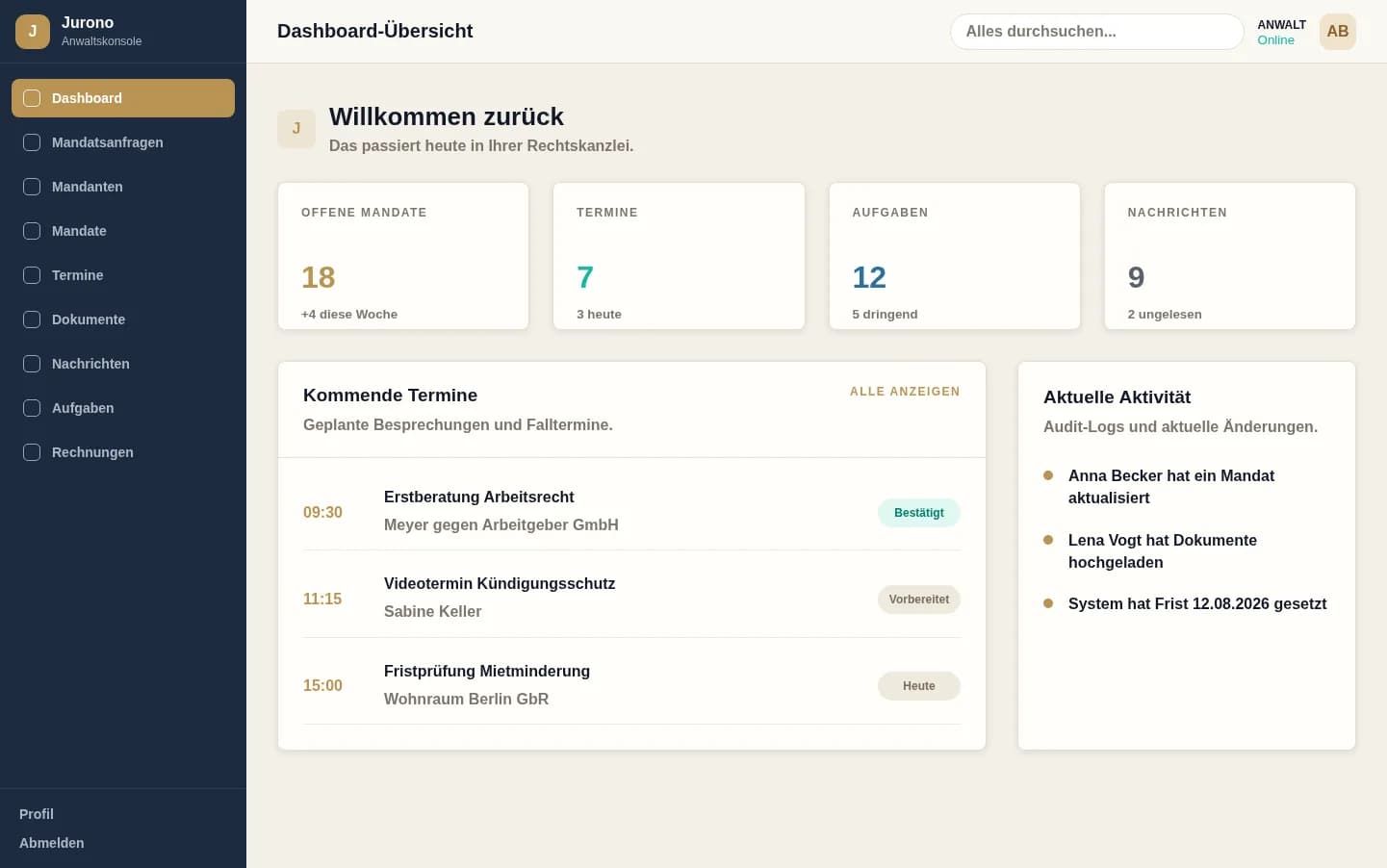Select the Sabine Keller client name
Viewport: 1387px width, 868px height.
tap(432, 612)
